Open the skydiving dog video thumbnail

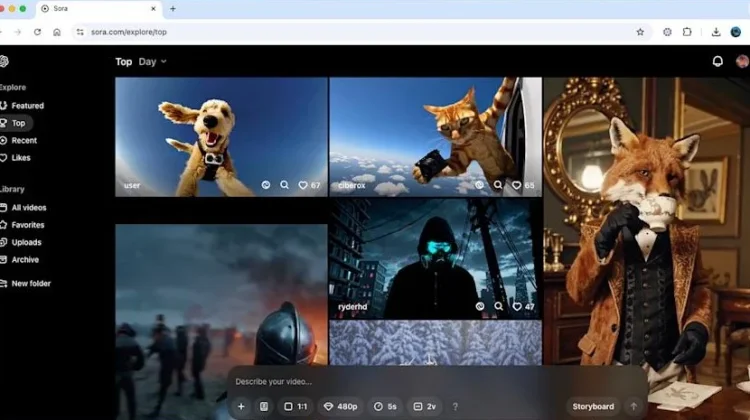pos(221,137)
